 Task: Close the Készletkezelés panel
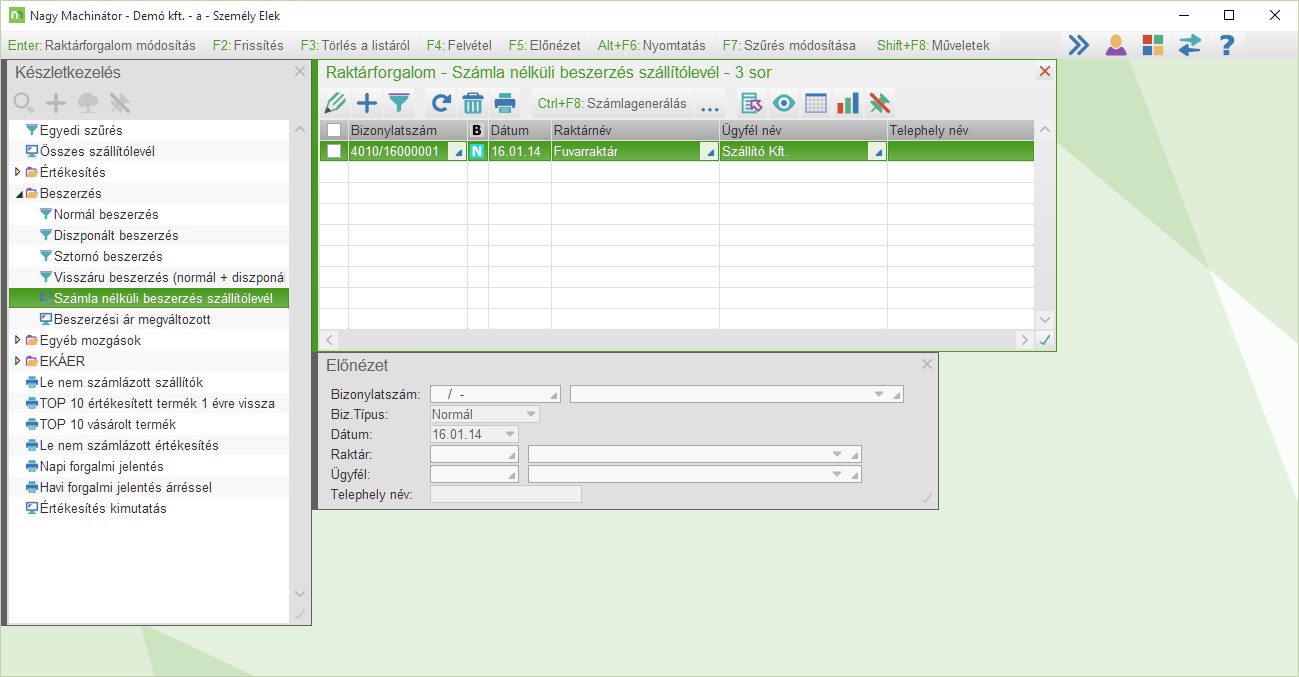pyautogui.click(x=300, y=72)
